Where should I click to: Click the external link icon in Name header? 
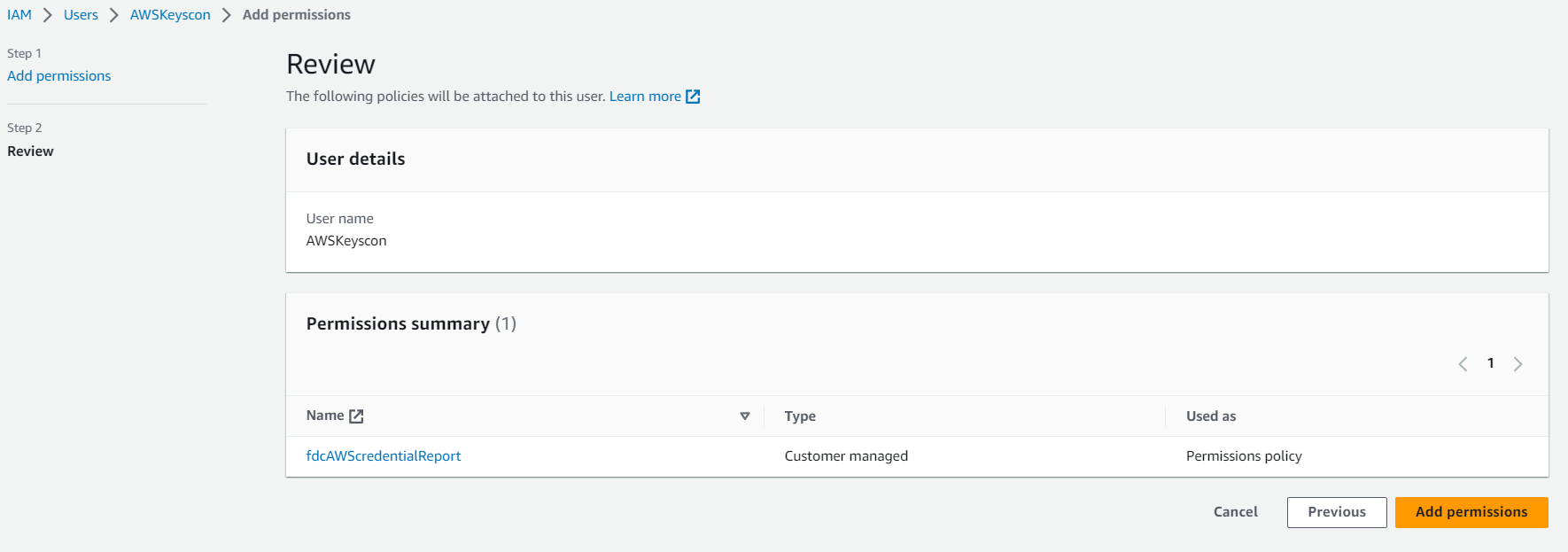click(356, 416)
